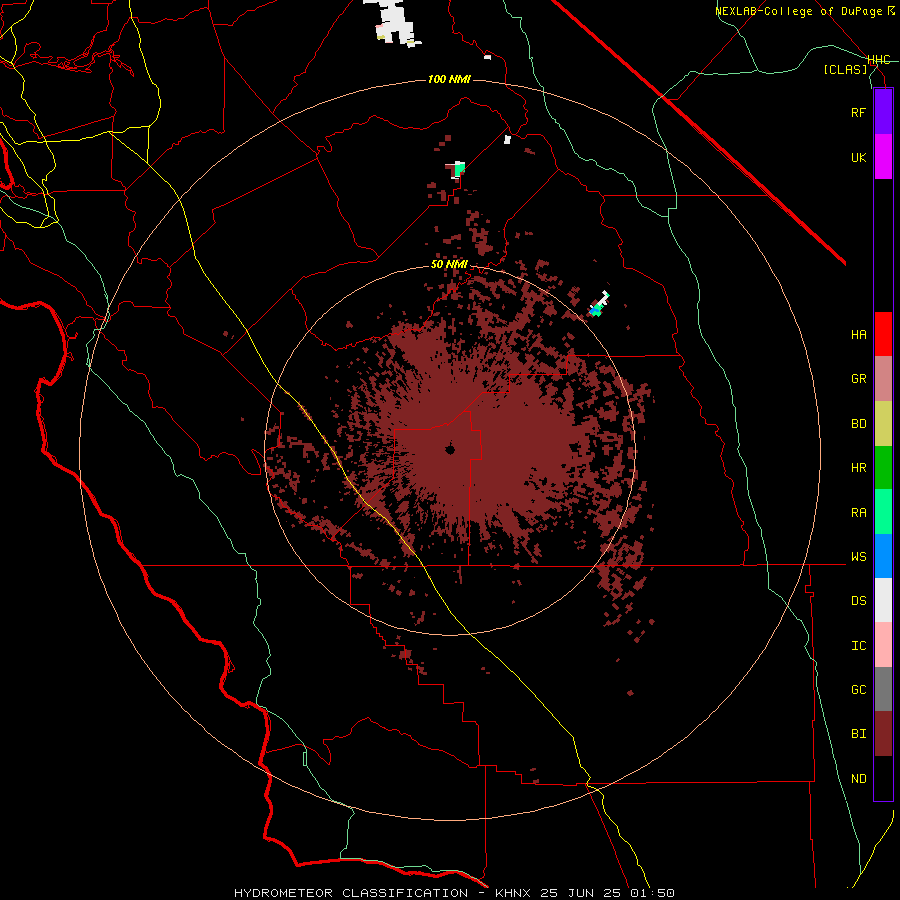Click the GR legend label

(858, 379)
